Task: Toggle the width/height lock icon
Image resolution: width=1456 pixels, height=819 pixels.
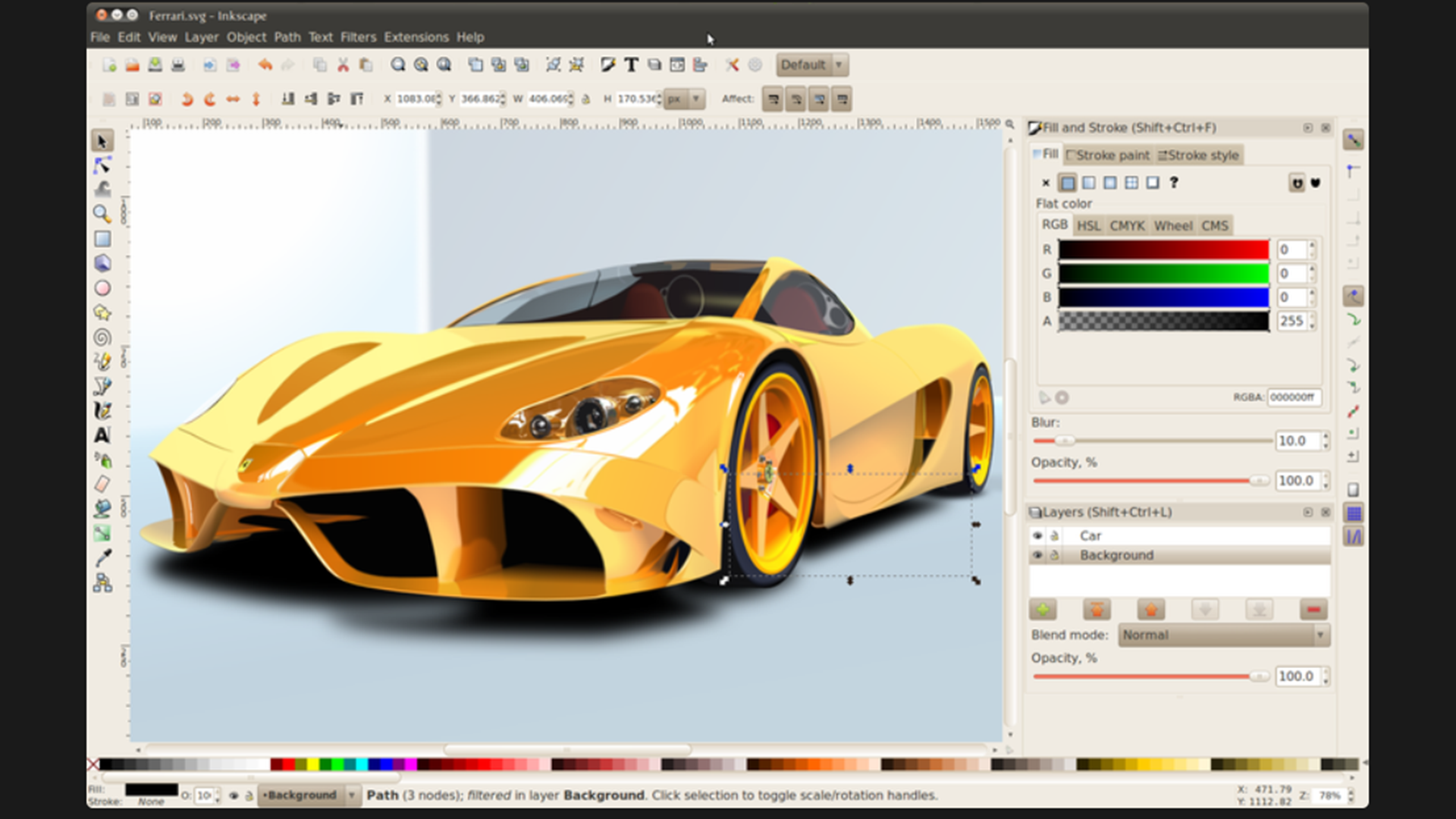Action: [586, 99]
